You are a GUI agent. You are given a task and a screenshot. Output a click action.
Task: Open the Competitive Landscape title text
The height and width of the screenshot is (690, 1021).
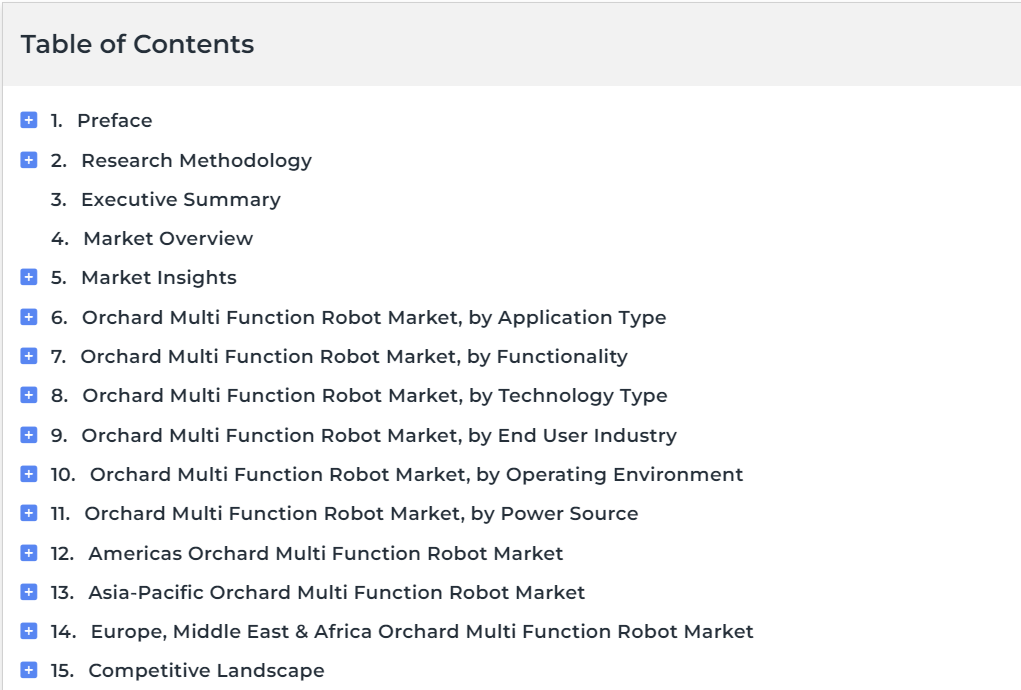tap(206, 670)
